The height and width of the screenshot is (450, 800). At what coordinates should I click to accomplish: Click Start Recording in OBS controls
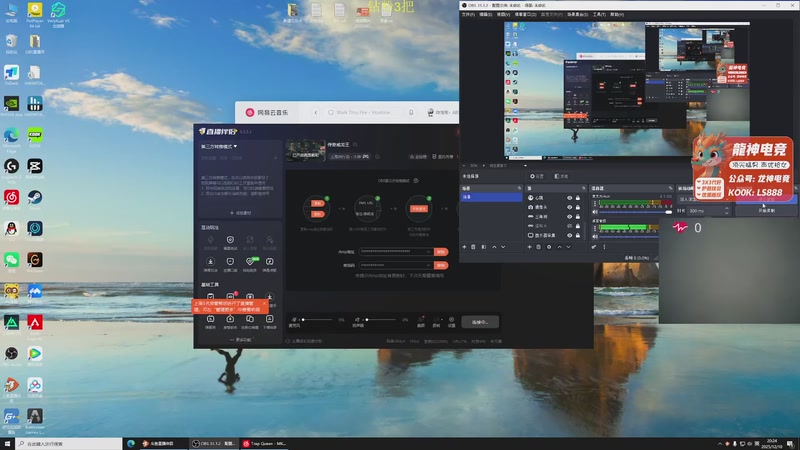click(x=766, y=210)
